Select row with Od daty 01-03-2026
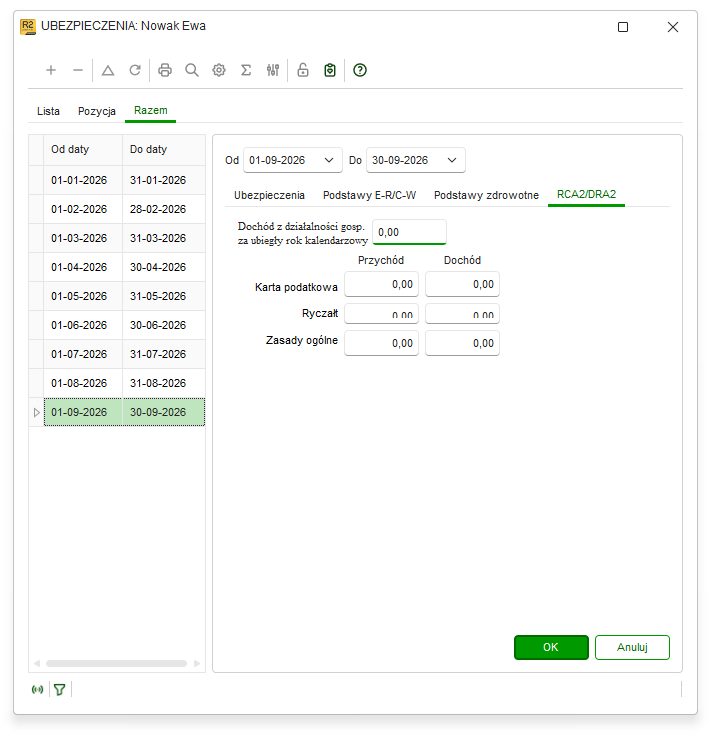This screenshot has height=744, width=713. click(x=83, y=238)
